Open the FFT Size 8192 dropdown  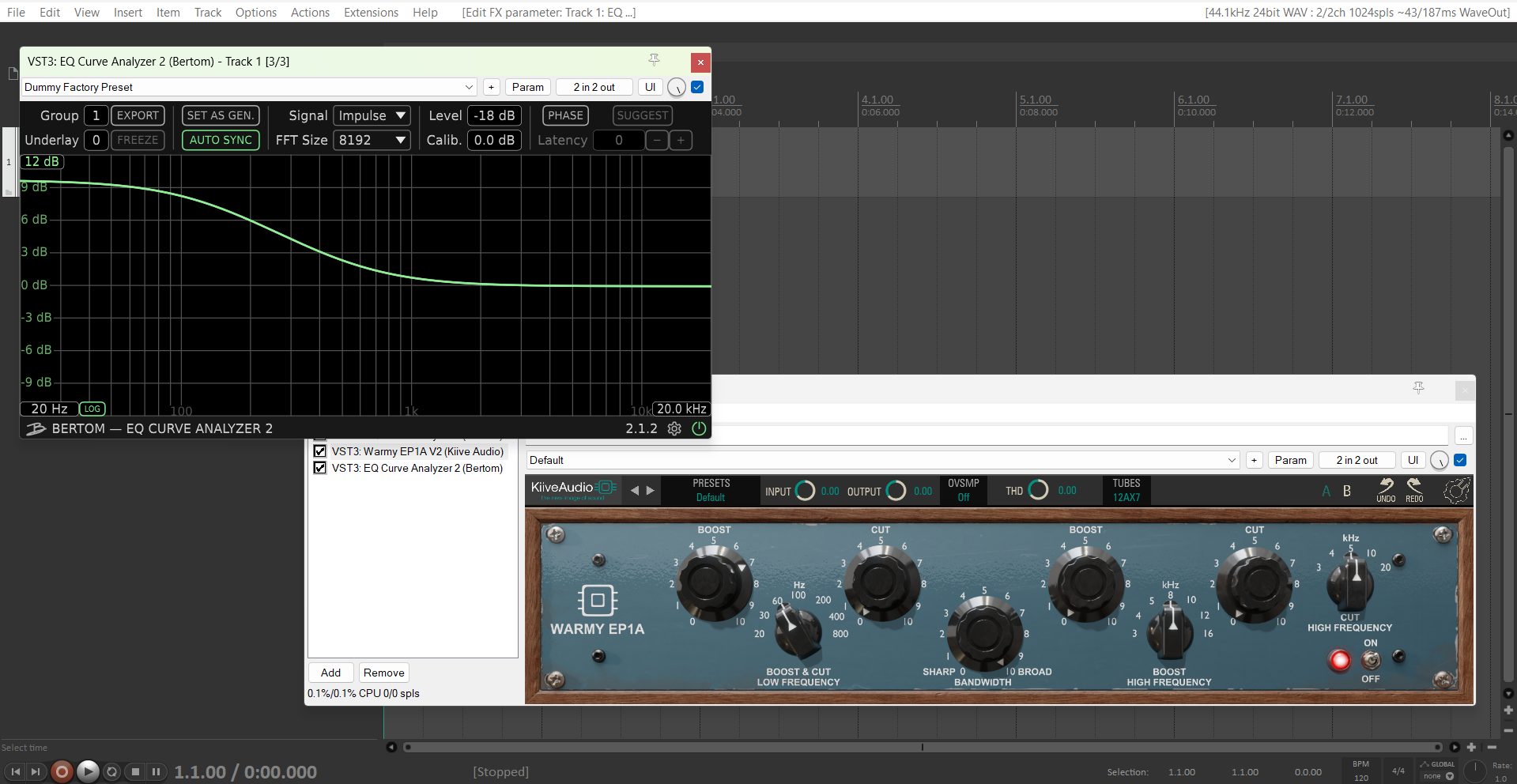pos(372,140)
